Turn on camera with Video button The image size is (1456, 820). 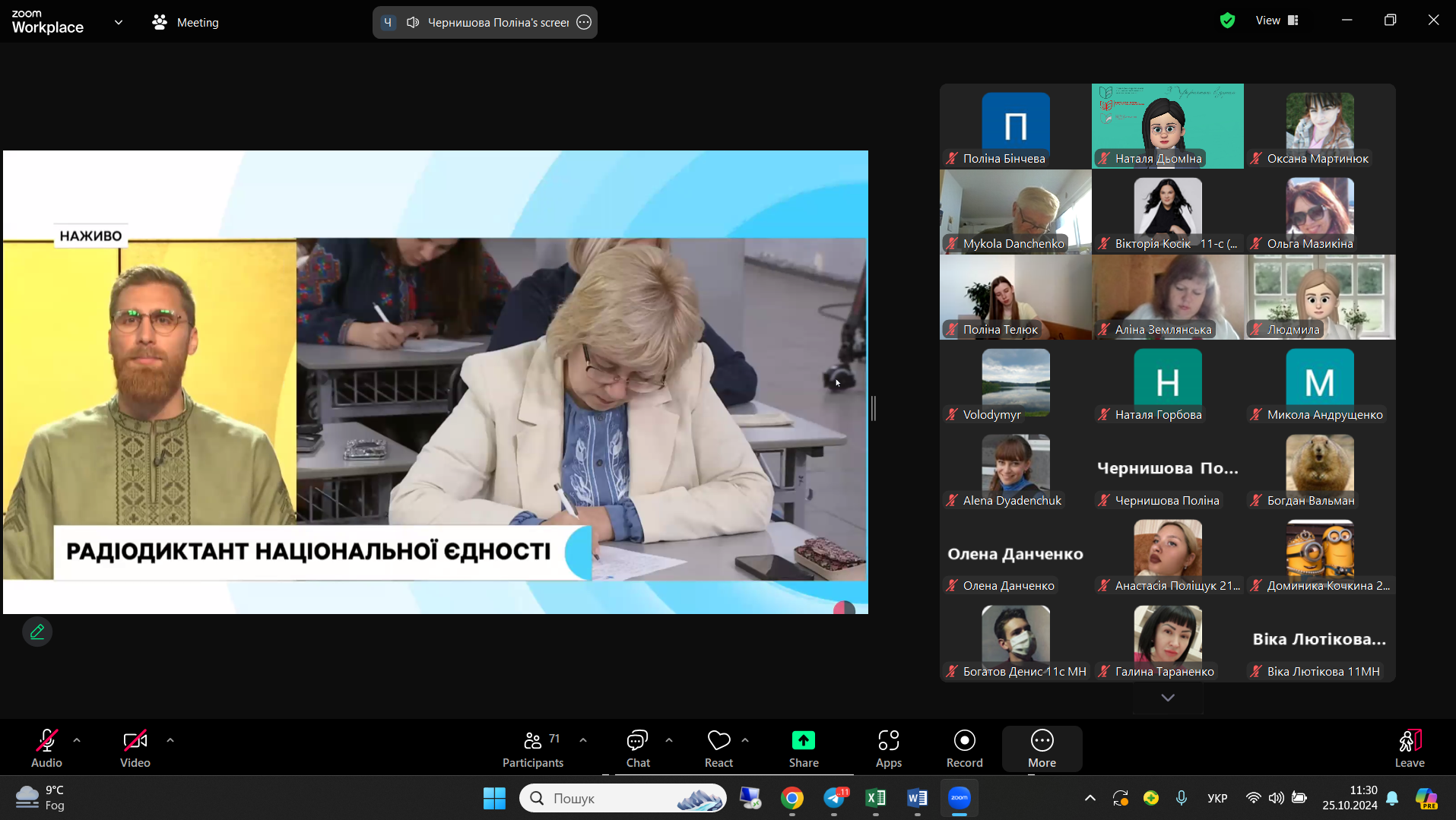(135, 749)
